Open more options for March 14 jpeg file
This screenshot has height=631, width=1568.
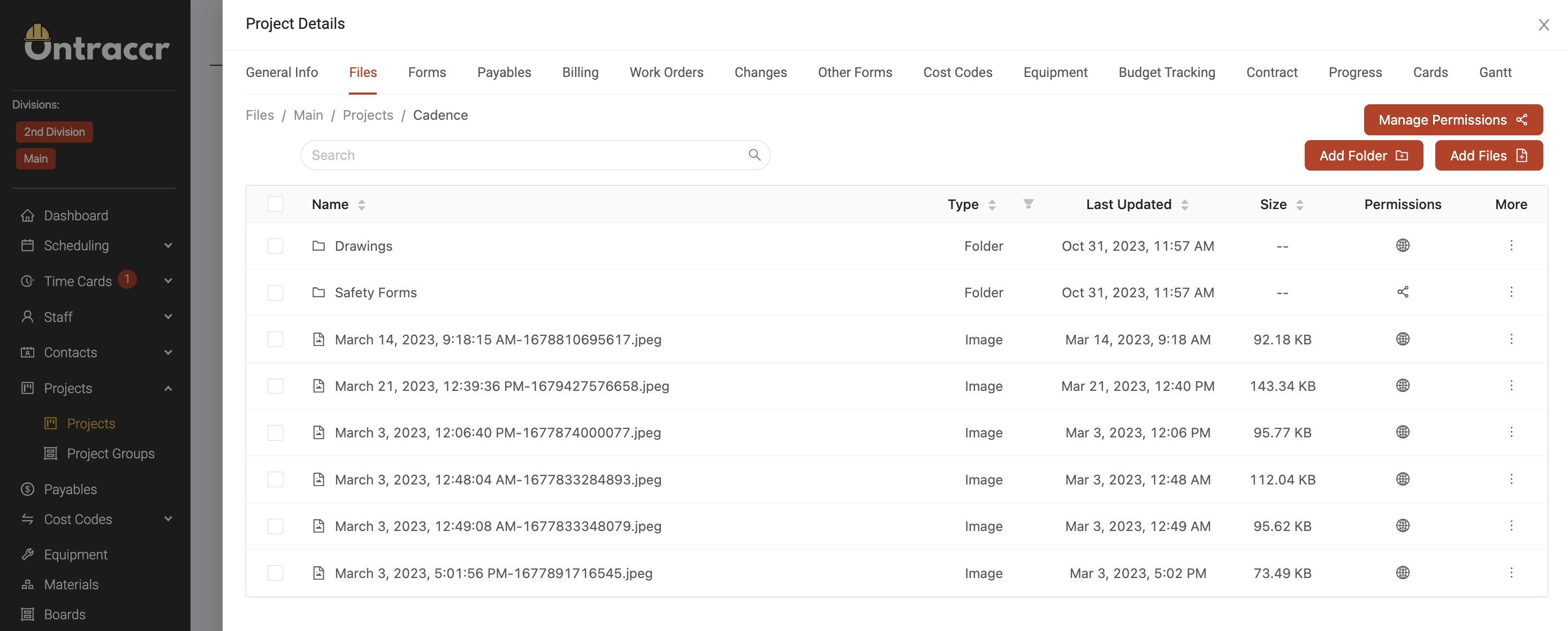click(1511, 339)
